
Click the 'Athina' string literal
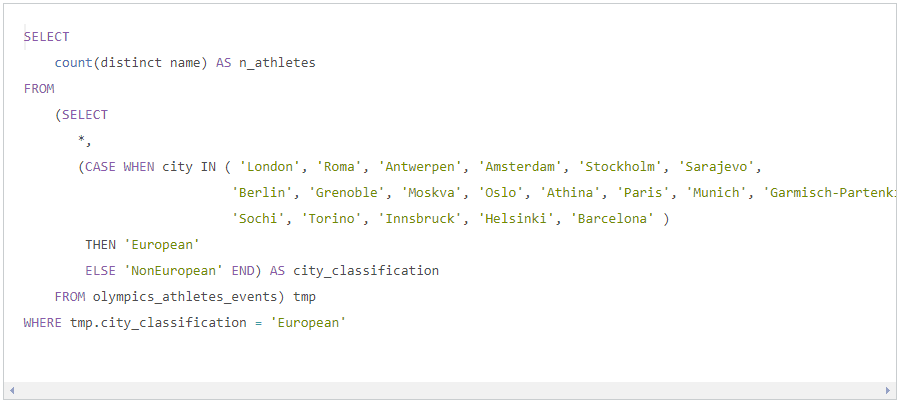(x=570, y=193)
